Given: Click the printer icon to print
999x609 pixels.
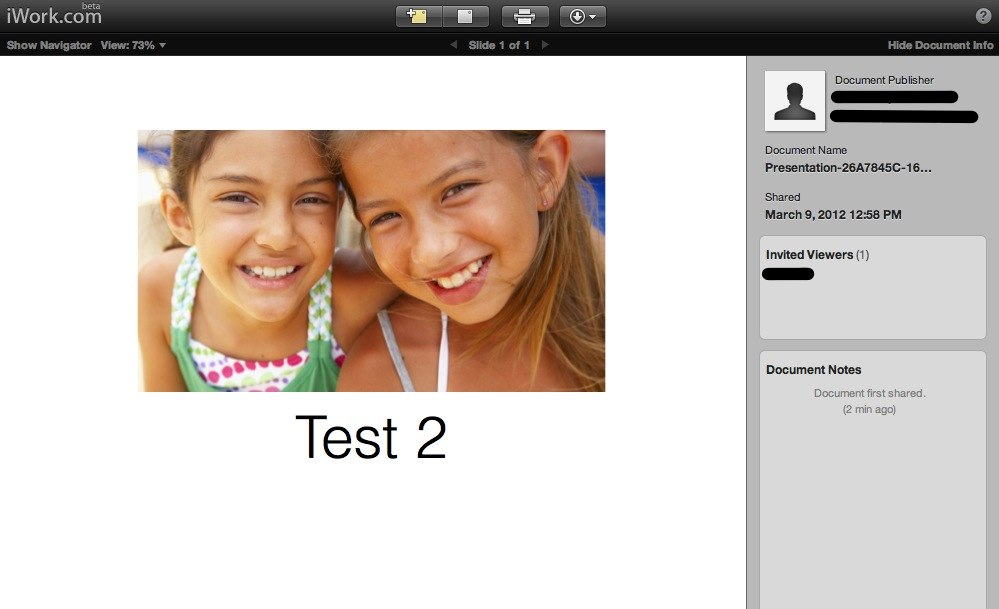Looking at the screenshot, I should (x=525, y=16).
